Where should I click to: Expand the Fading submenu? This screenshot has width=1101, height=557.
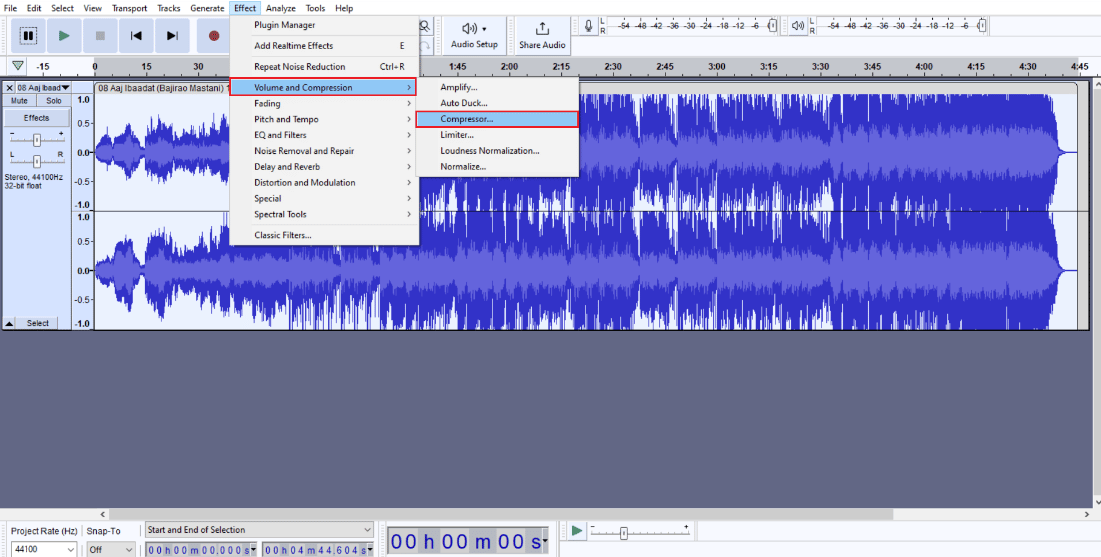tap(324, 103)
